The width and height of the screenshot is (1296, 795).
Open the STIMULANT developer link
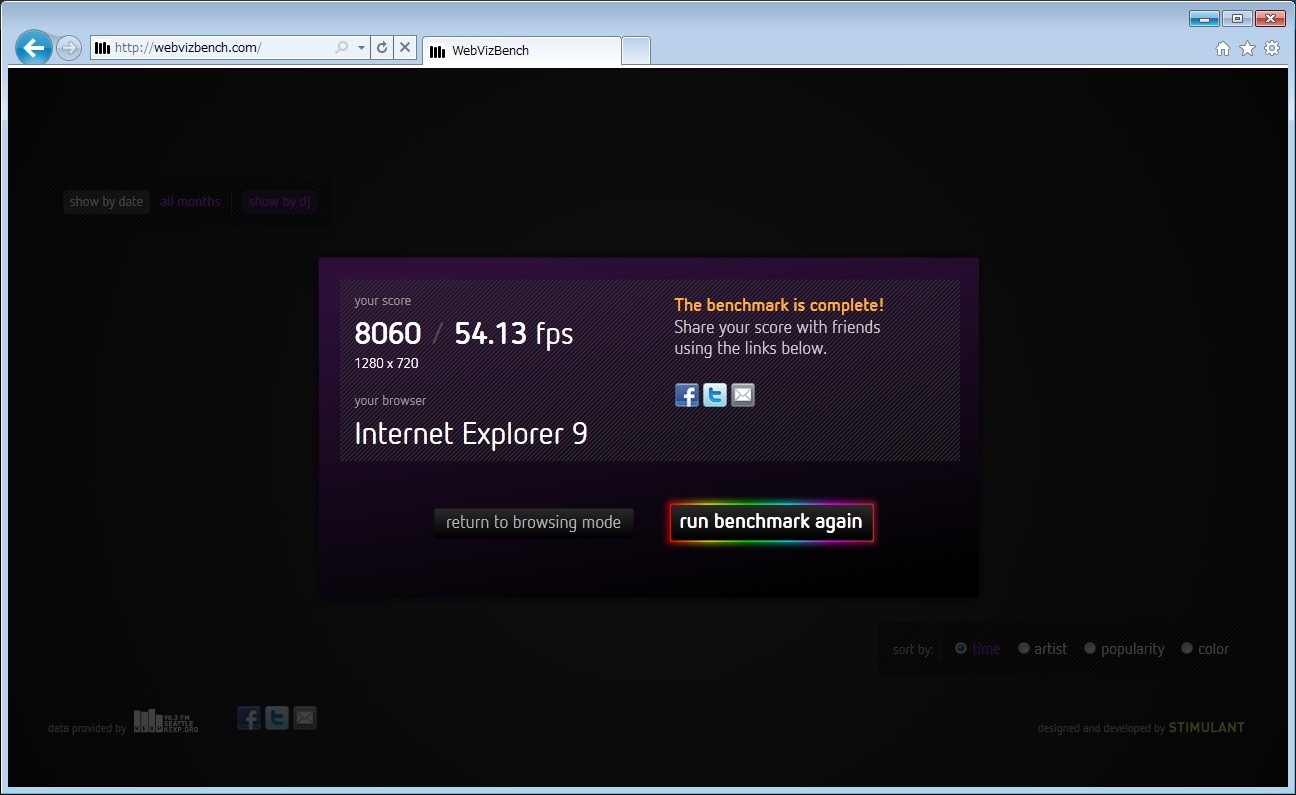pos(1207,728)
